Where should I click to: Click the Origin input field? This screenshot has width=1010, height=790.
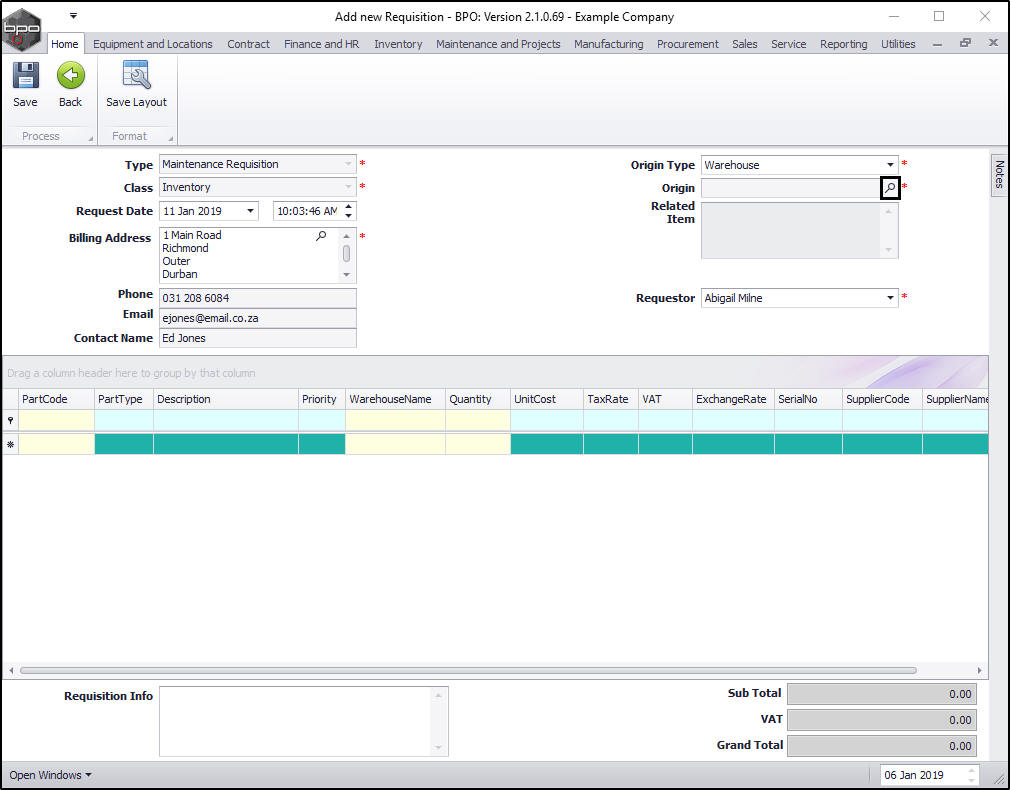(x=791, y=188)
